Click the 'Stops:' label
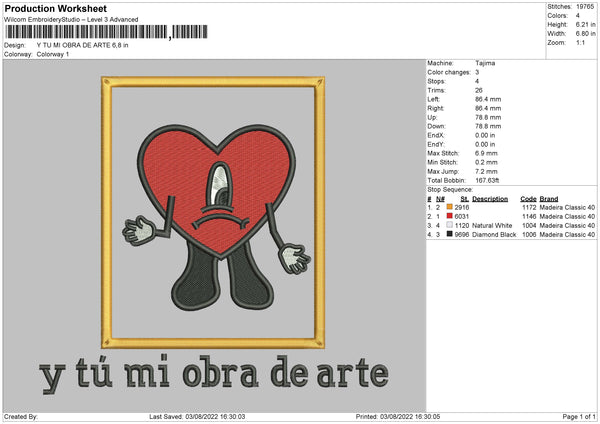The width and height of the screenshot is (600, 424). [437, 81]
